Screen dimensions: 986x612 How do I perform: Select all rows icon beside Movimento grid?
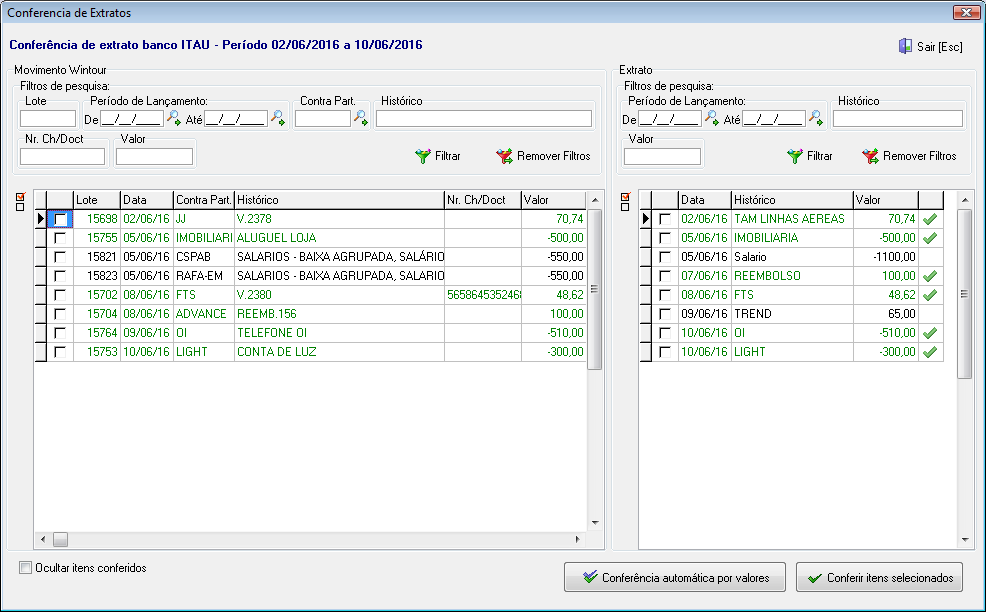click(x=20, y=197)
